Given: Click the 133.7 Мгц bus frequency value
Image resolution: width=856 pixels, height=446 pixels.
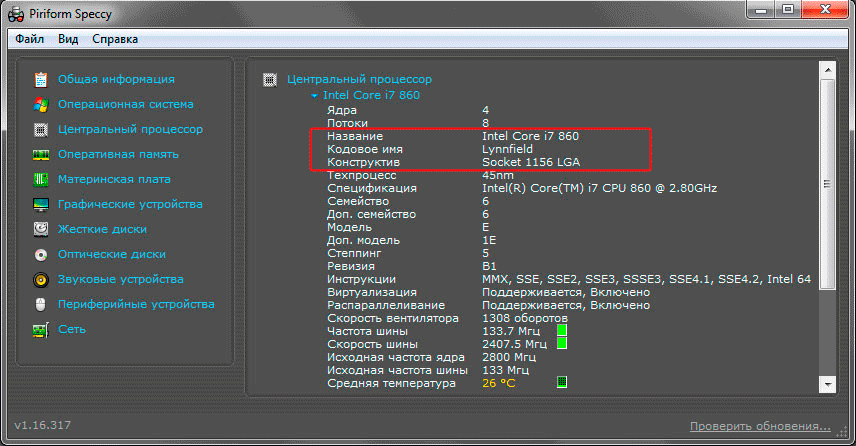Looking at the screenshot, I should click(x=511, y=331).
